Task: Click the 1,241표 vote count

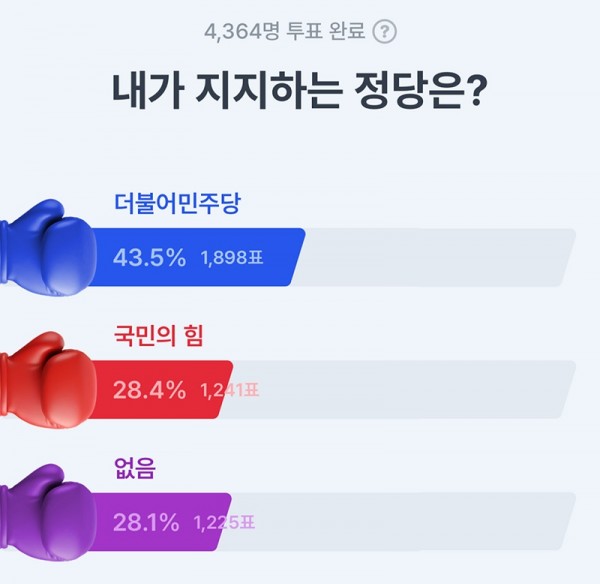Action: (x=230, y=390)
